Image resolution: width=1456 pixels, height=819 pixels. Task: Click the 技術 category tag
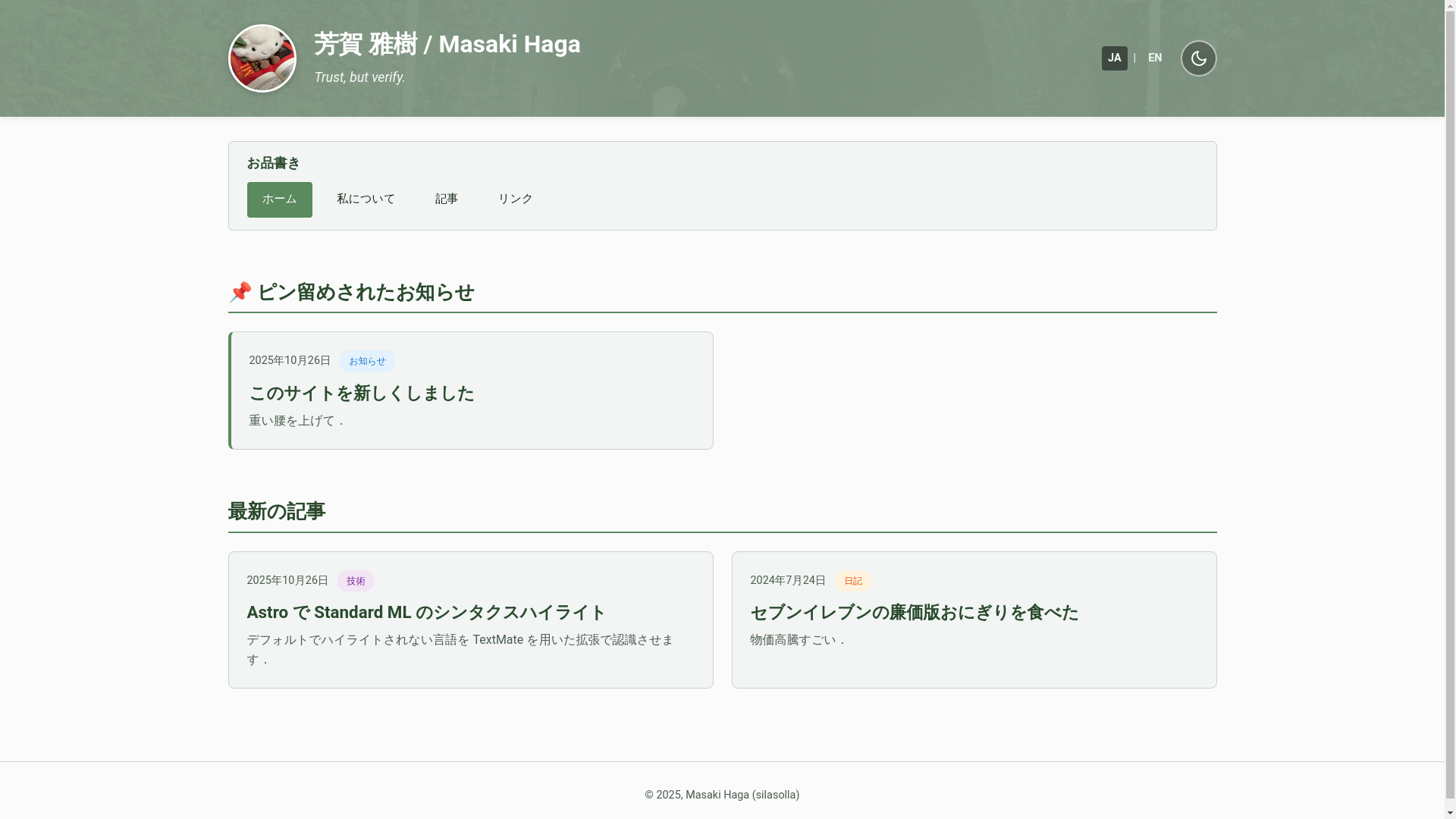[x=355, y=581]
